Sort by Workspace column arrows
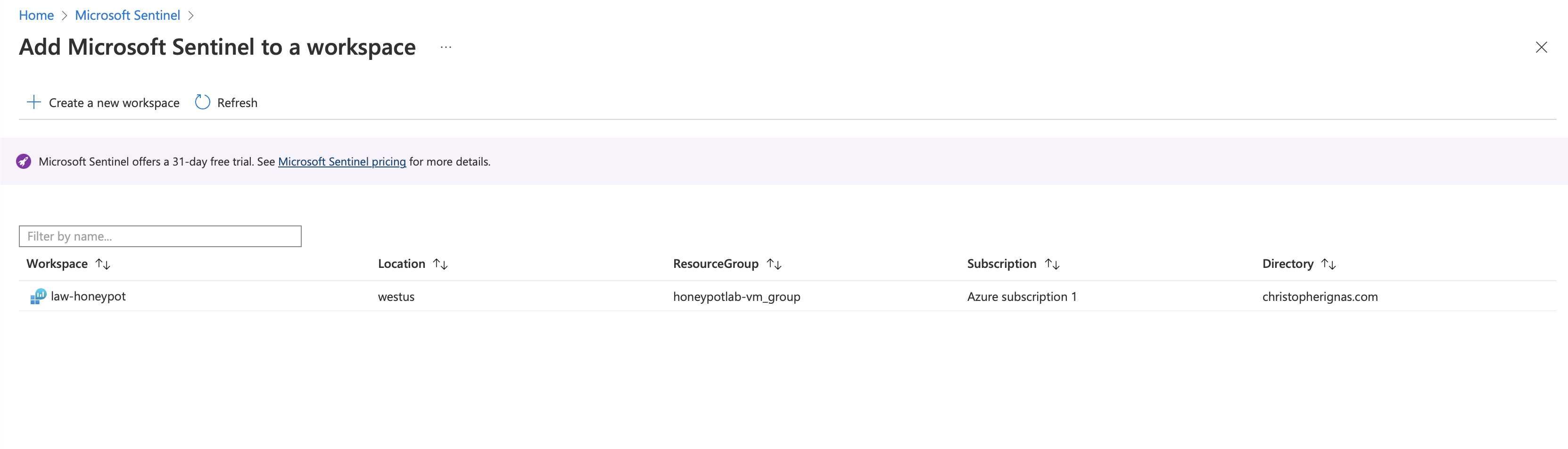This screenshot has height=449, width=1568. click(103, 264)
